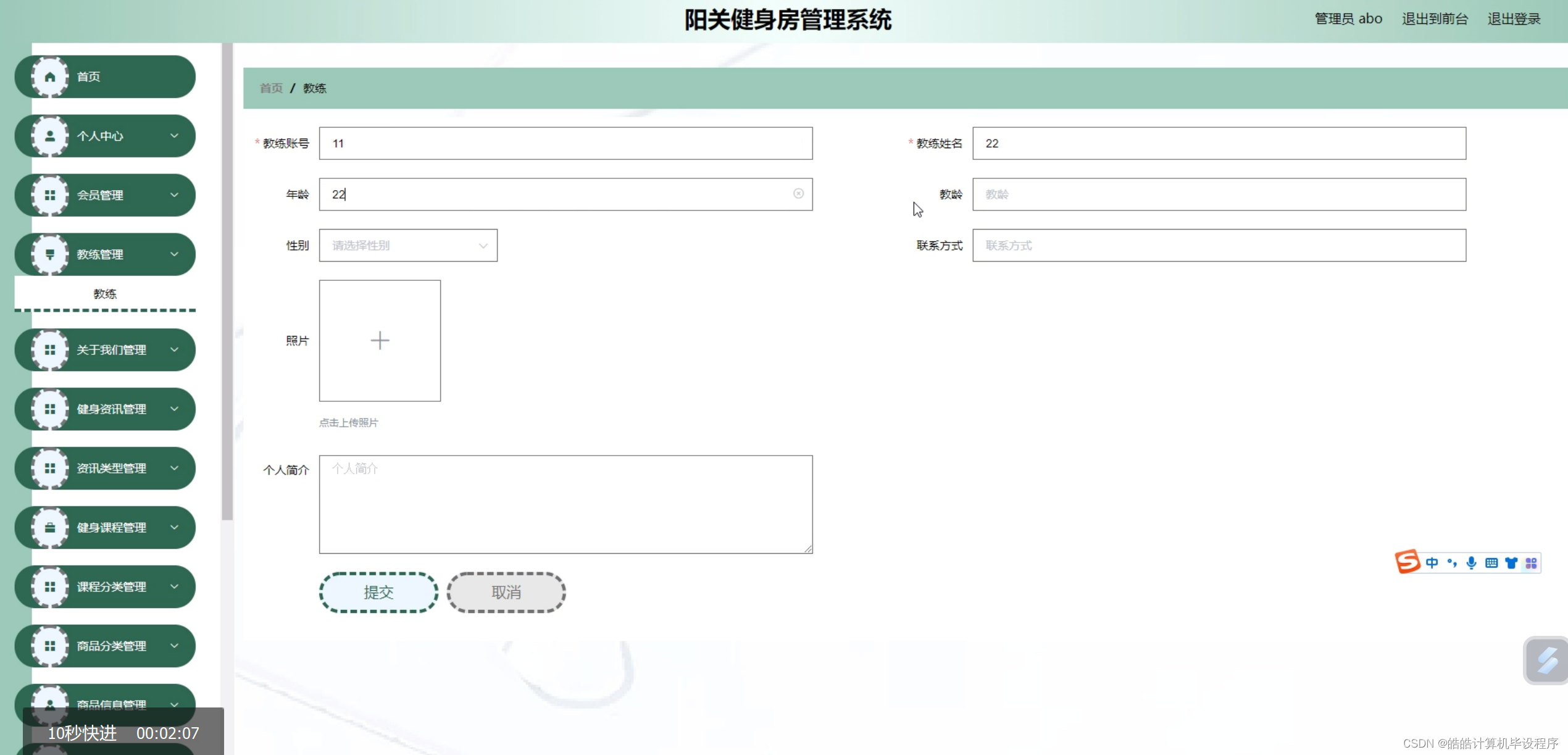Image resolution: width=1568 pixels, height=755 pixels.
Task: Toggle the Sogou punctuation mode icon
Action: click(1451, 563)
